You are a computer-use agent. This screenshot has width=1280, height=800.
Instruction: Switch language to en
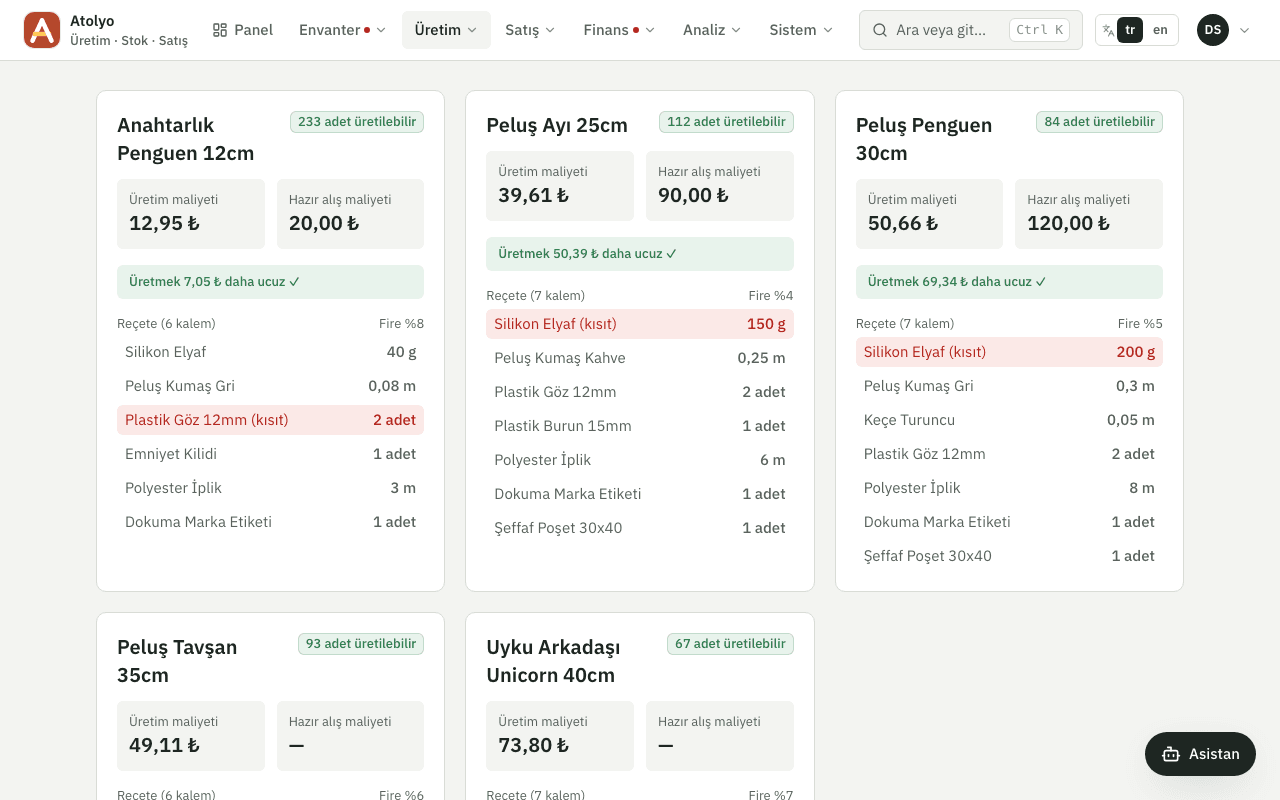click(x=1160, y=30)
